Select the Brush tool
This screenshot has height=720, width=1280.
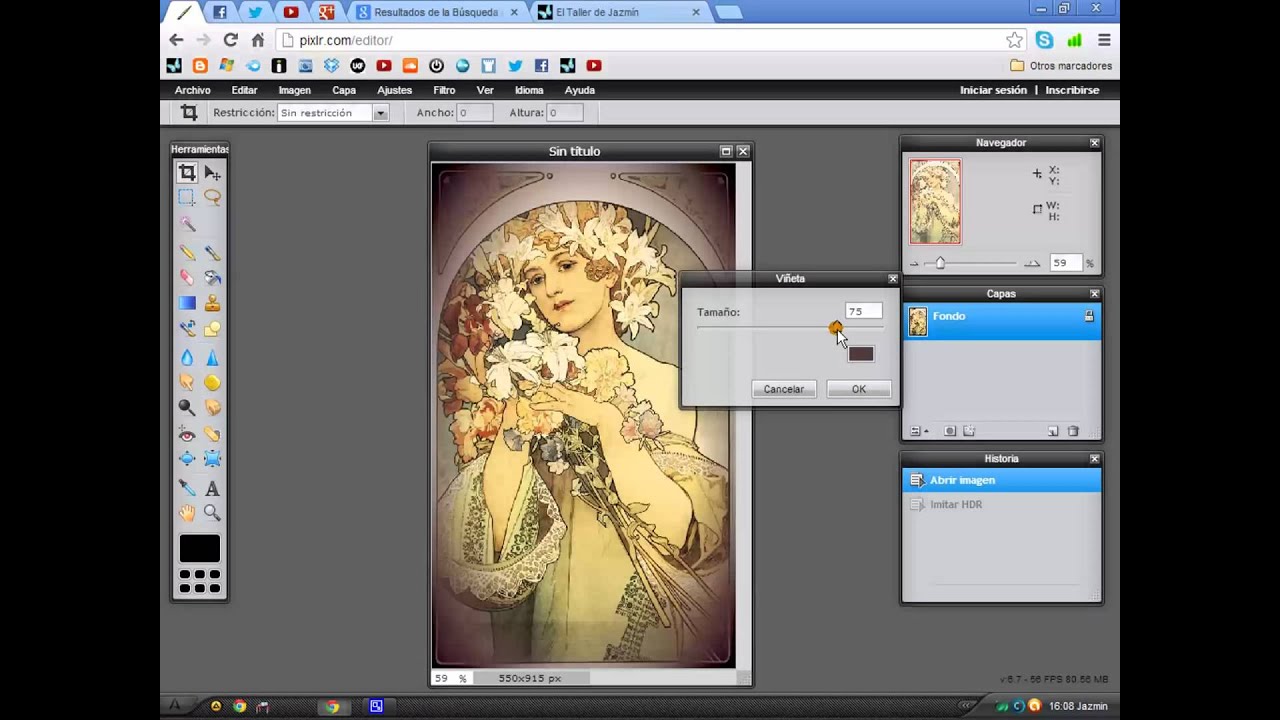tap(212, 252)
